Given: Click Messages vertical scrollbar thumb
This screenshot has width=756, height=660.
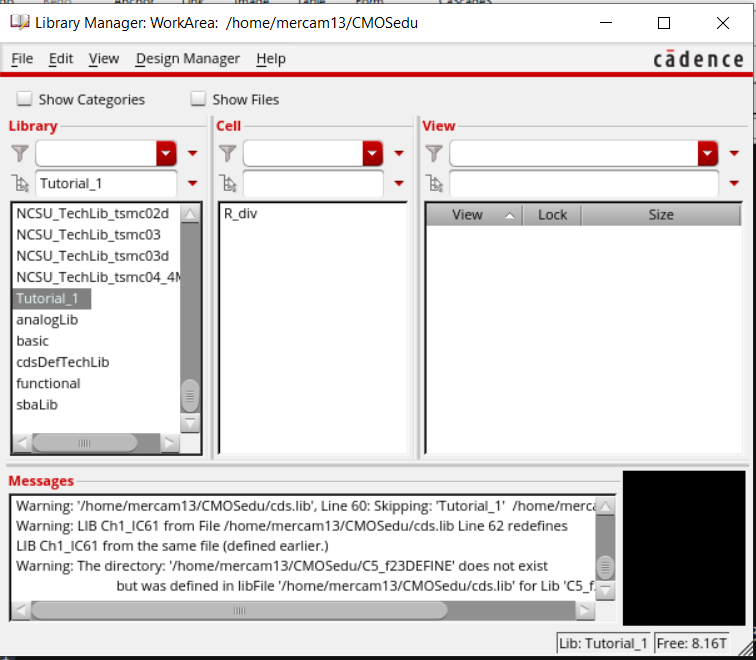Looking at the screenshot, I should [605, 567].
